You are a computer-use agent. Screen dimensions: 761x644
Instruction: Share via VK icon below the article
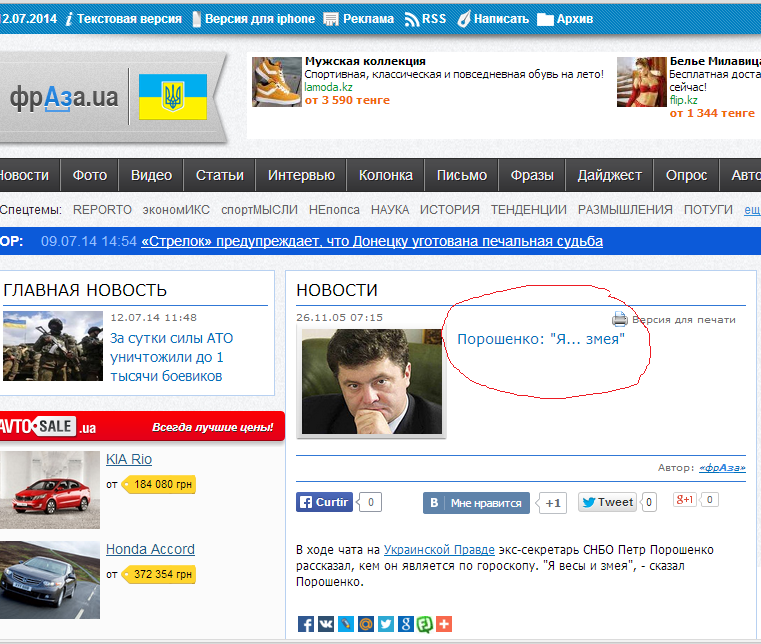pos(326,624)
